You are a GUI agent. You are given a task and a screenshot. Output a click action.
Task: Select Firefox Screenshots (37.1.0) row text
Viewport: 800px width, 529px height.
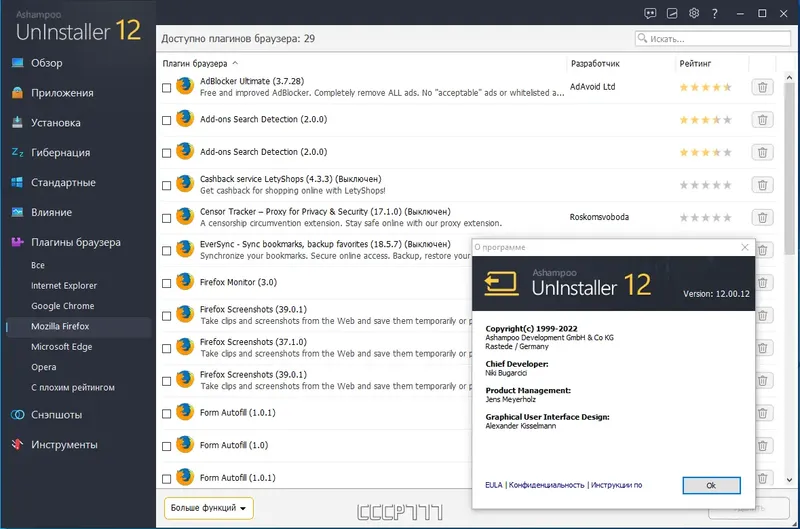[x=253, y=342]
